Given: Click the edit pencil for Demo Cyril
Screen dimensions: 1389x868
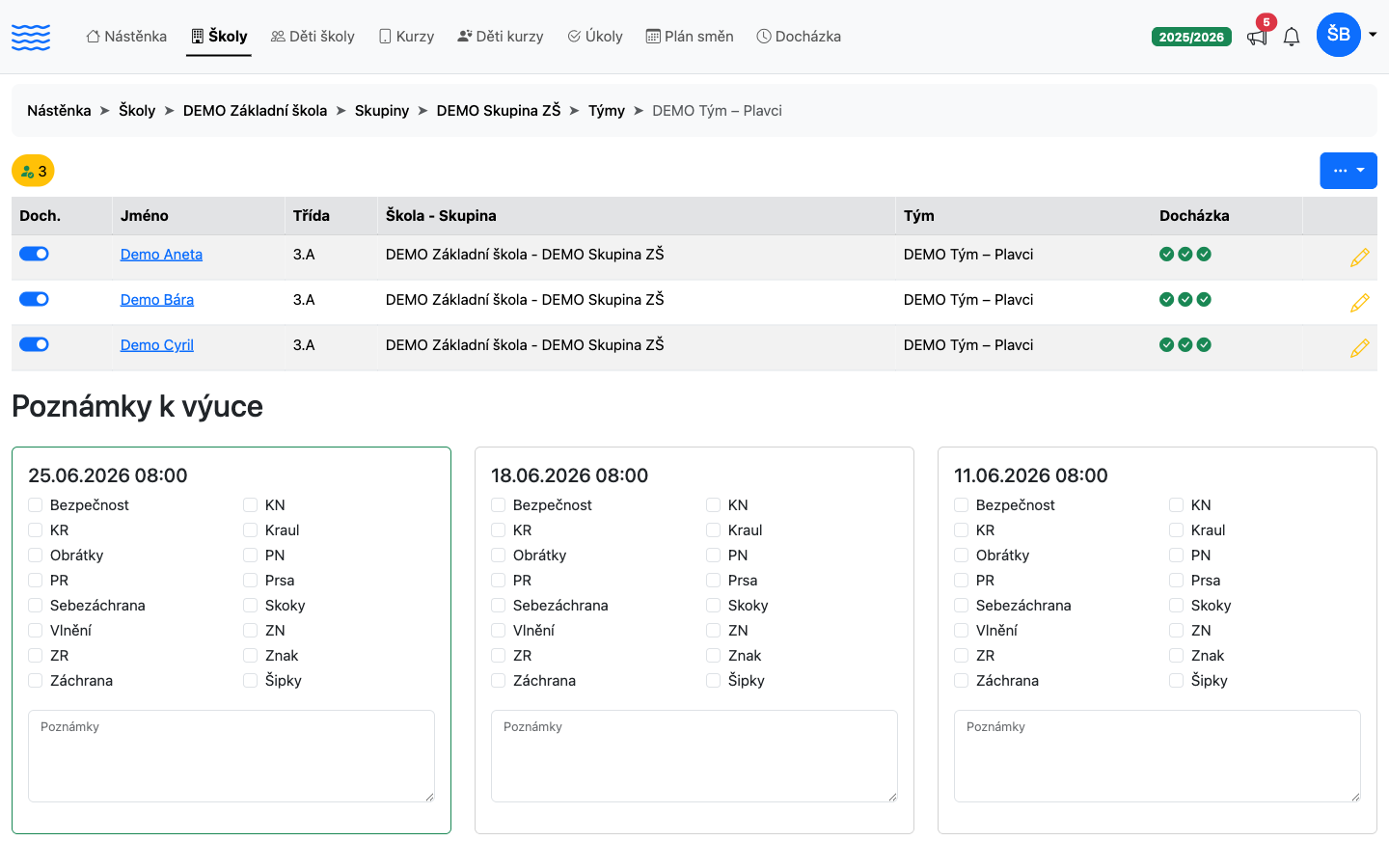Looking at the screenshot, I should (x=1359, y=348).
